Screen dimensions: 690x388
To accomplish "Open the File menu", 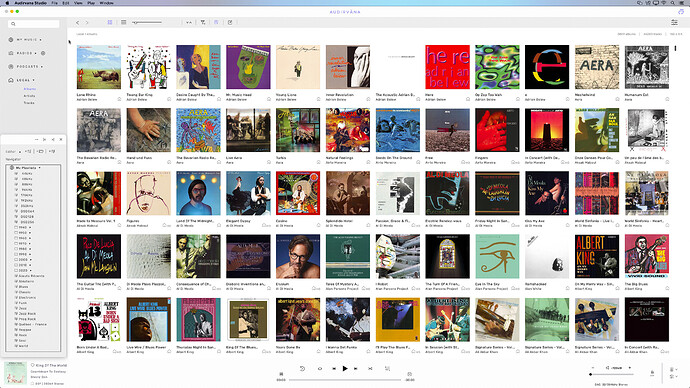I will click(x=54, y=3).
